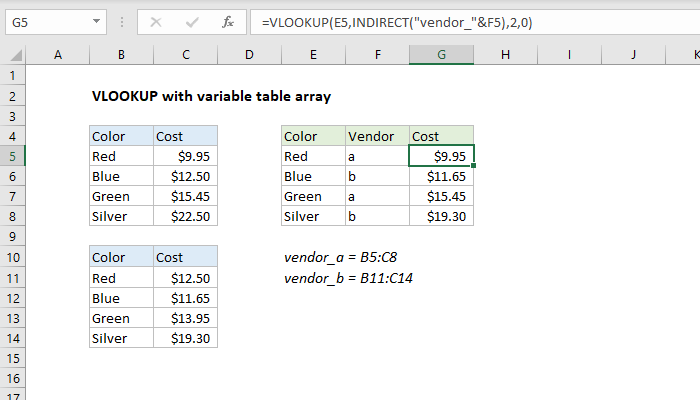The width and height of the screenshot is (700, 400).
Task: Select cell B6 containing 'Blue'
Action: [121, 176]
